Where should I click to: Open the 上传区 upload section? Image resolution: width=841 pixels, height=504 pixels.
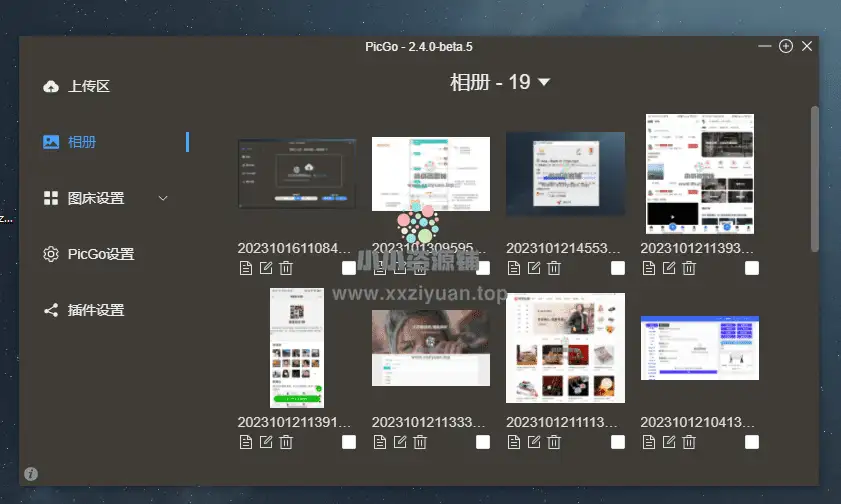(x=88, y=86)
